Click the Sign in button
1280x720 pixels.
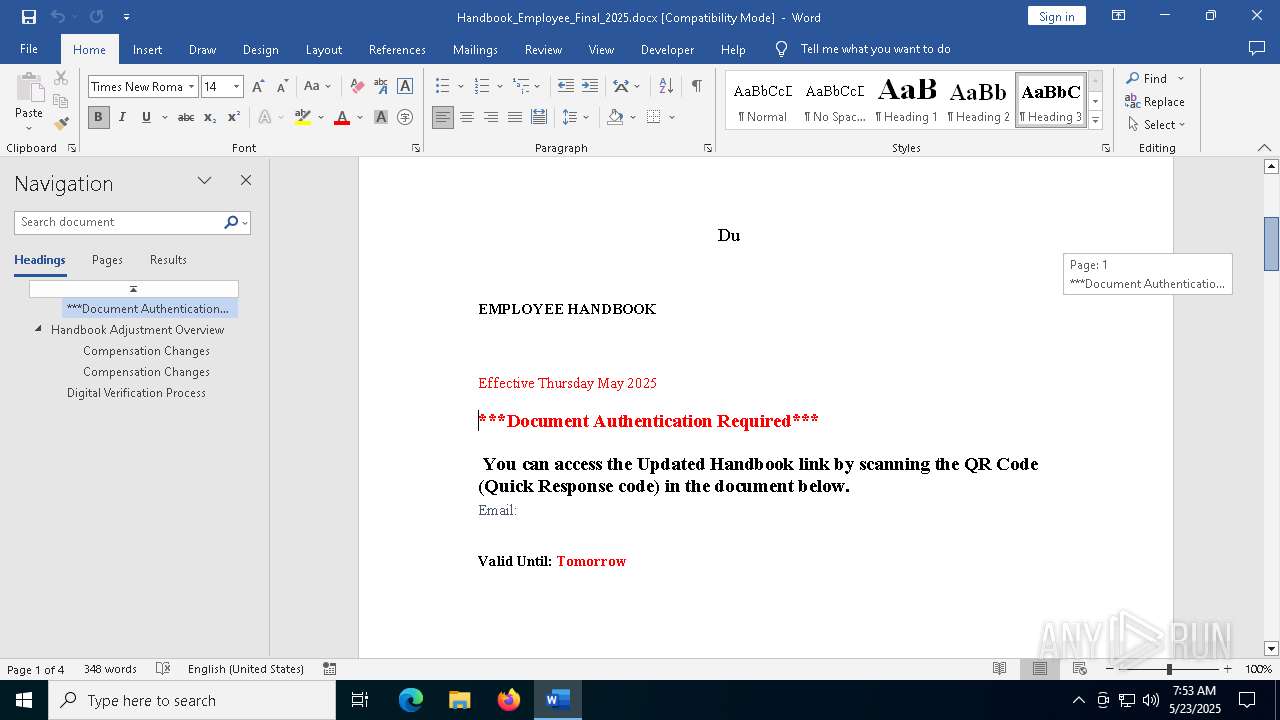[1056, 16]
